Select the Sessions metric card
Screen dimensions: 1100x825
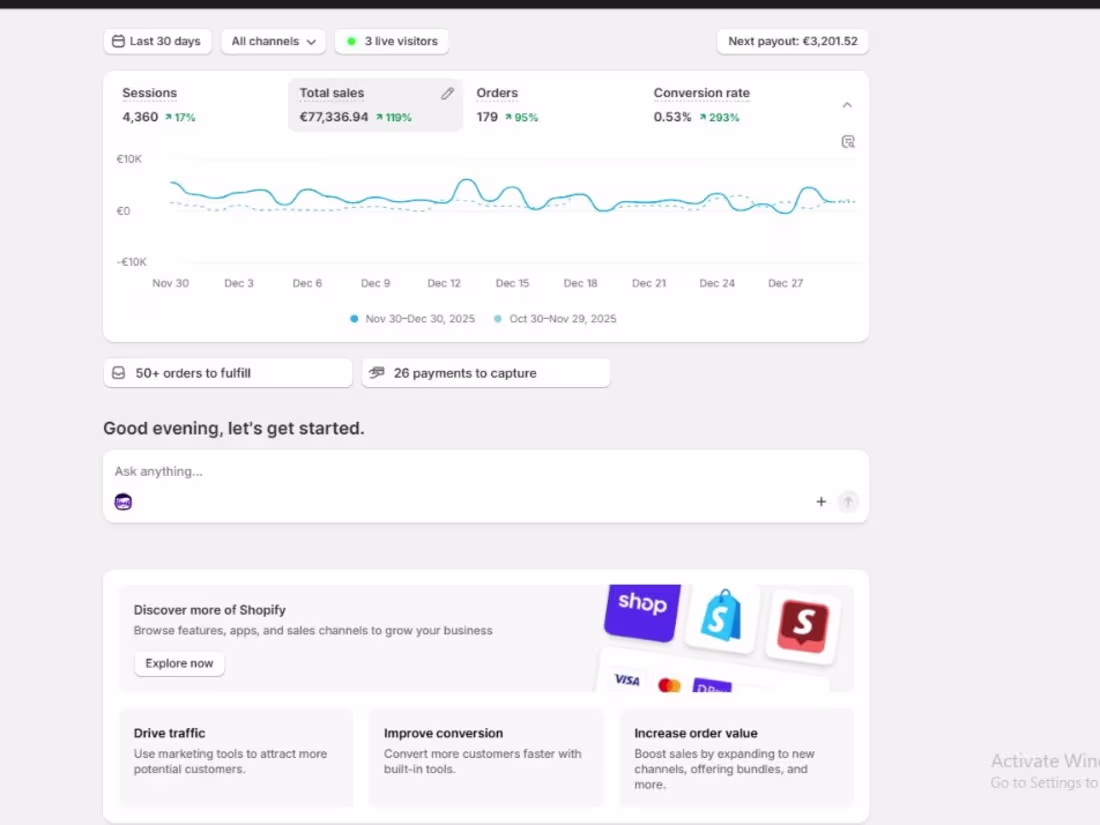[x=198, y=105]
